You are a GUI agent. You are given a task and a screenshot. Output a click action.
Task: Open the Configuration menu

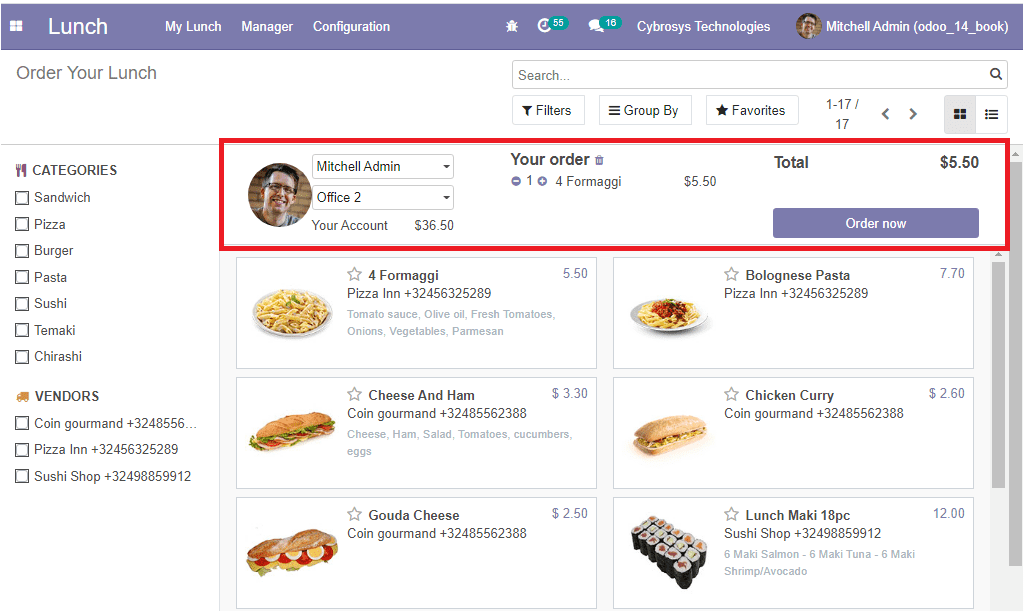coord(351,27)
